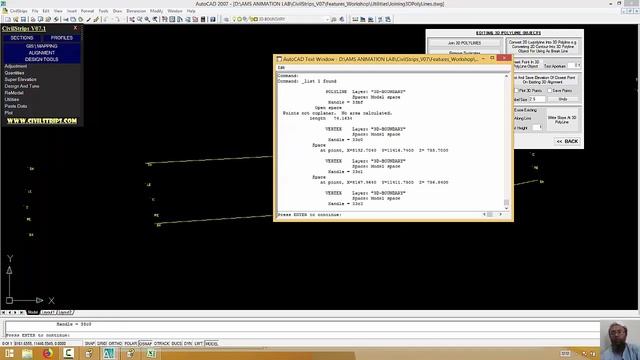
Task: Click the Help question mark toolbar icon
Action: coord(213,19)
